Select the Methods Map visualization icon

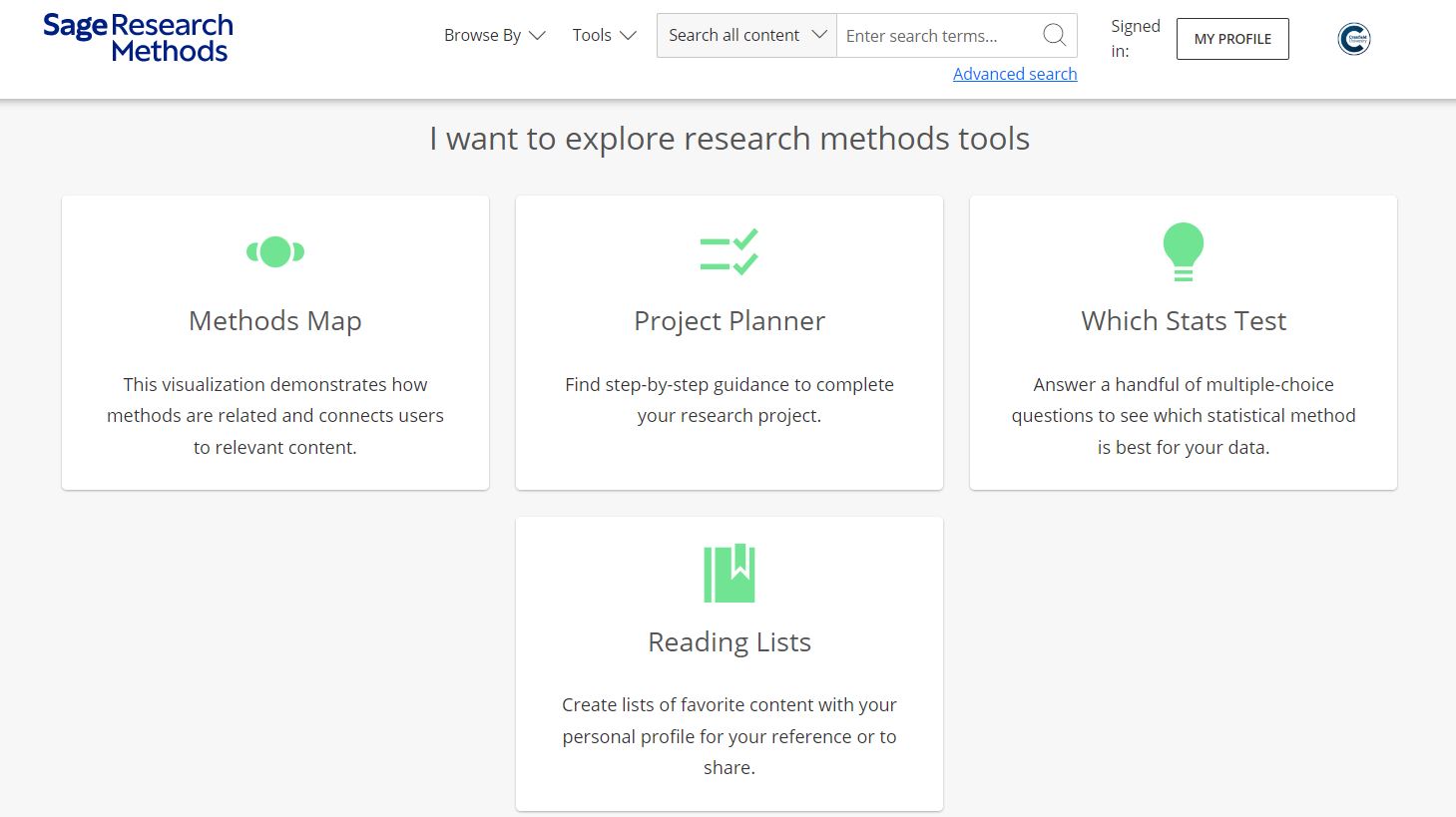[x=274, y=251]
